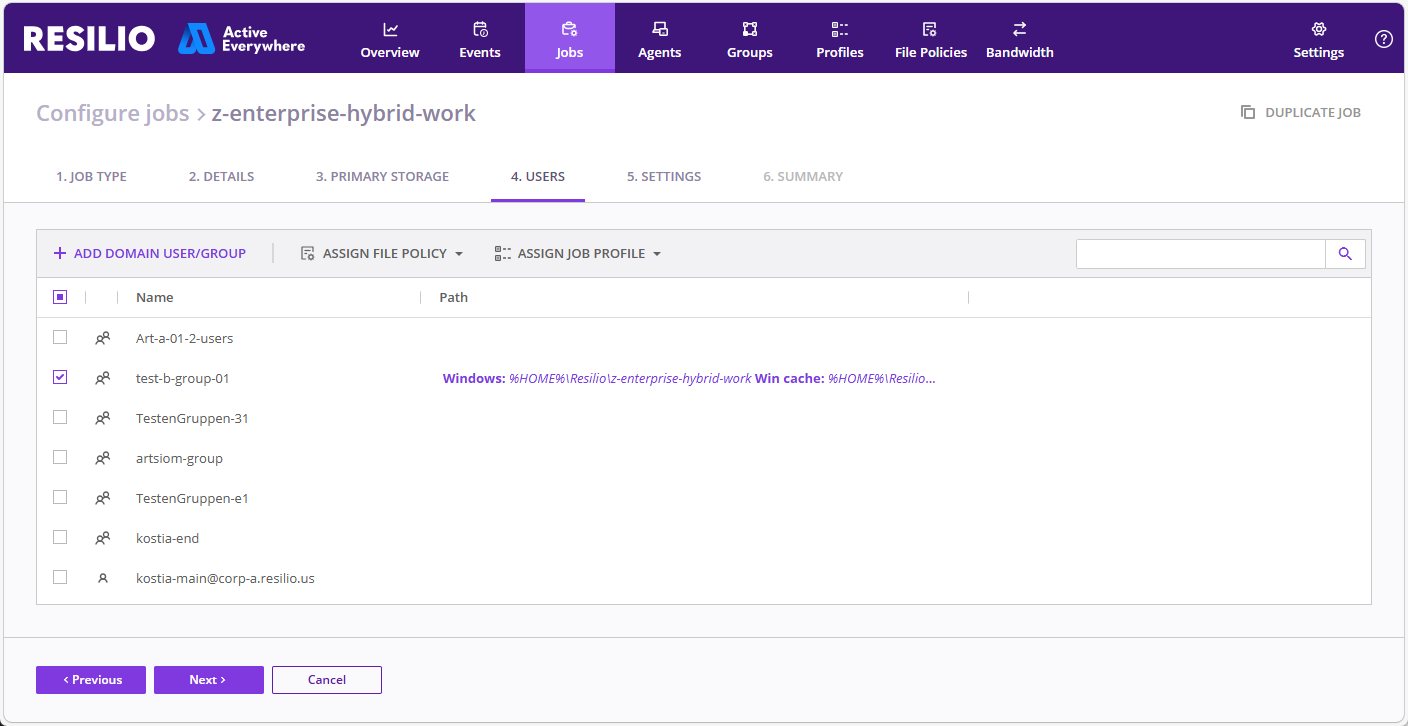
Task: Select the test-b-group-01 name
Action: coord(183,379)
